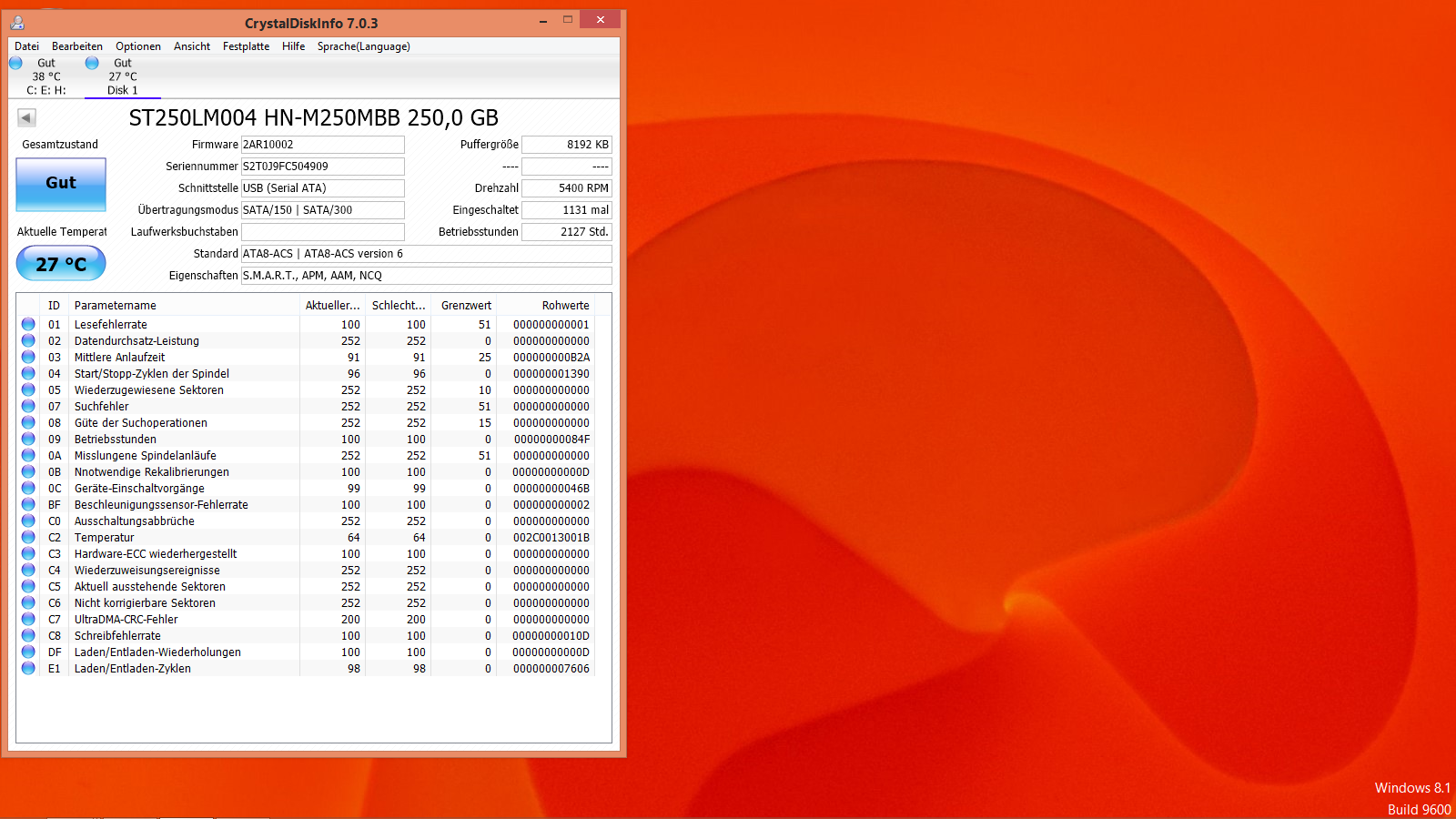The image size is (1456, 819).
Task: Click the Eingeschaltet field 1131 mal
Action: 566,210
